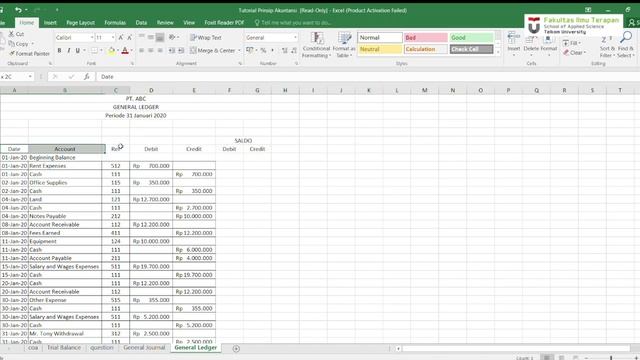The image size is (640, 360).
Task: Toggle Bold formatting
Action: pos(59,50)
